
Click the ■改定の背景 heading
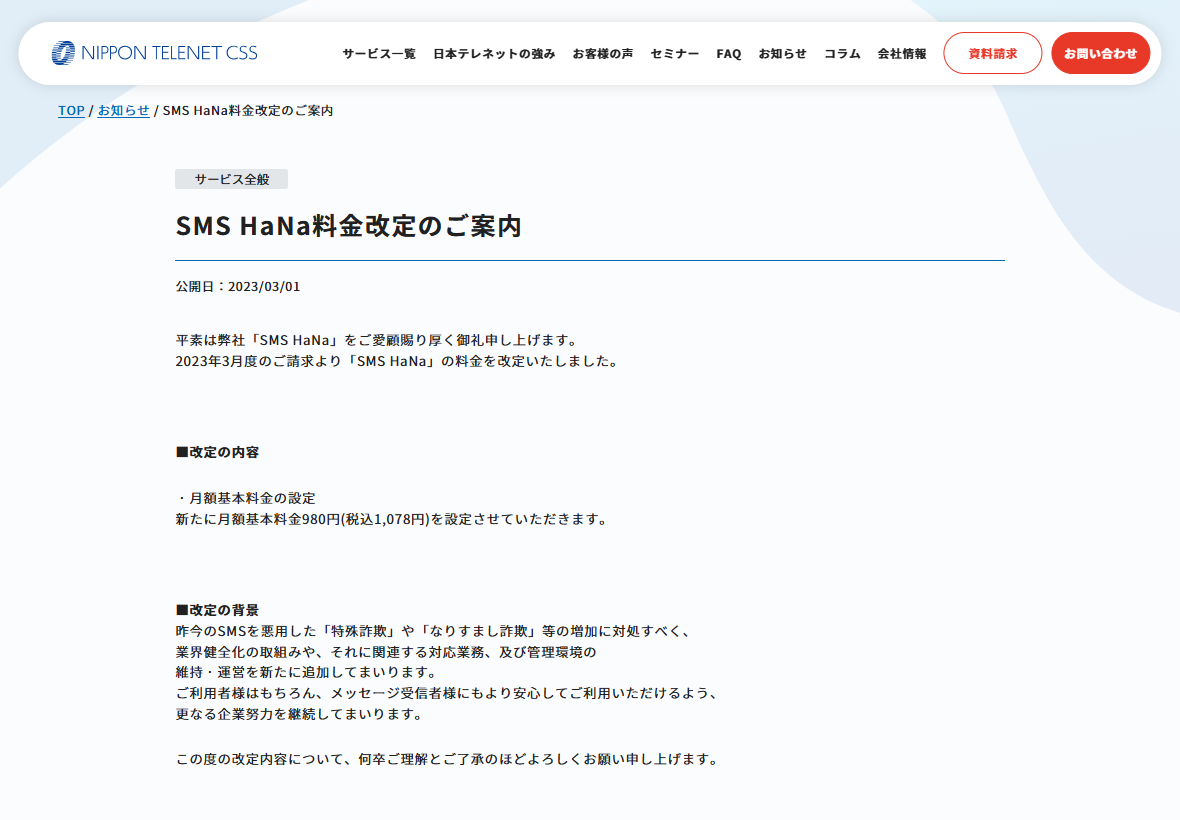coord(217,610)
